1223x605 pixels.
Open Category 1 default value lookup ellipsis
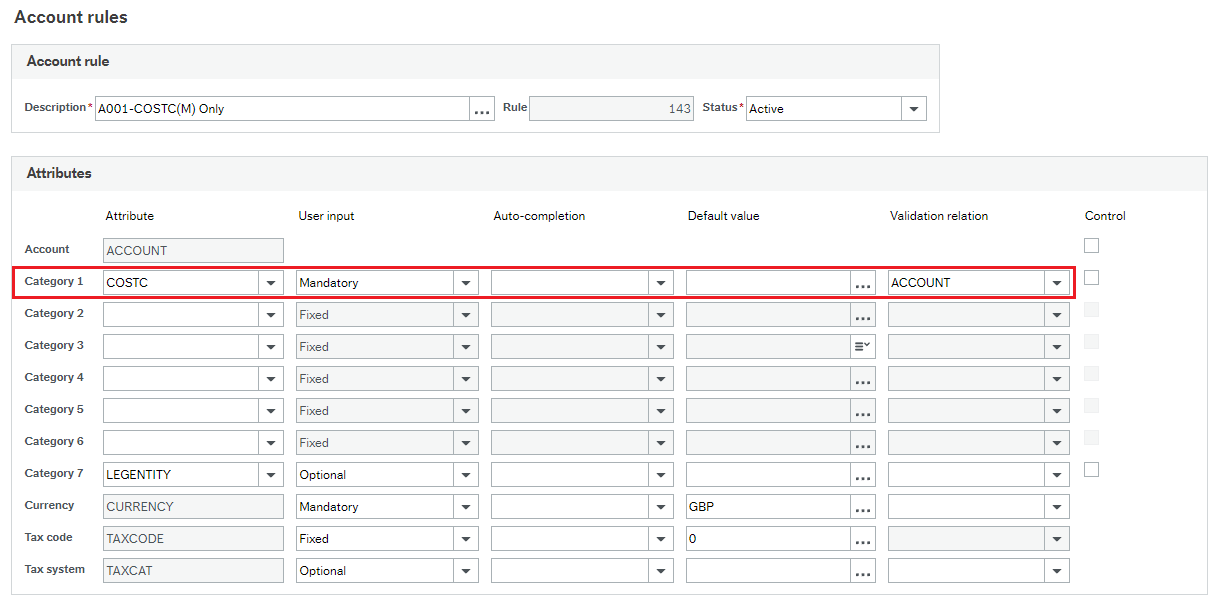click(862, 282)
